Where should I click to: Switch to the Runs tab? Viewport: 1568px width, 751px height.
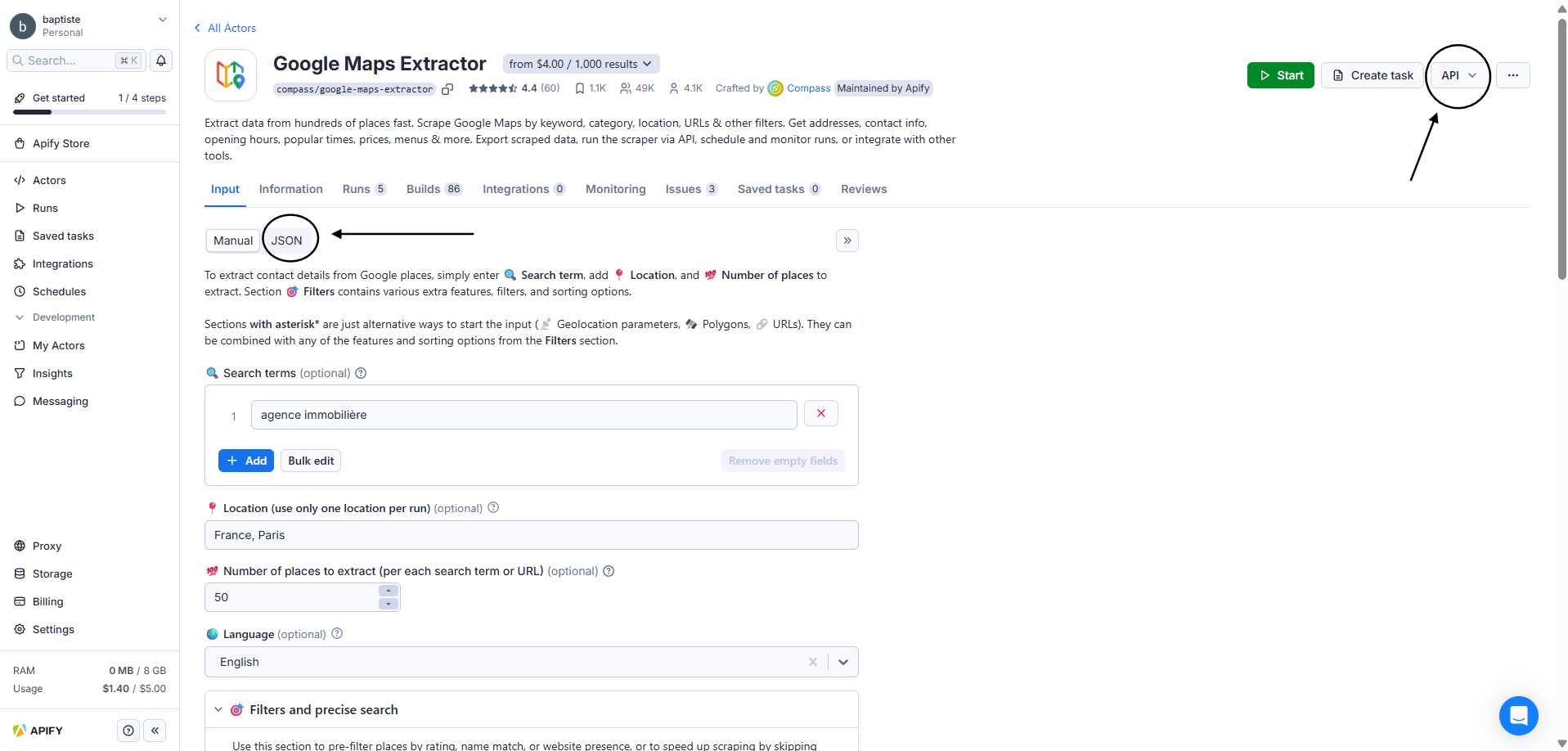pos(364,189)
